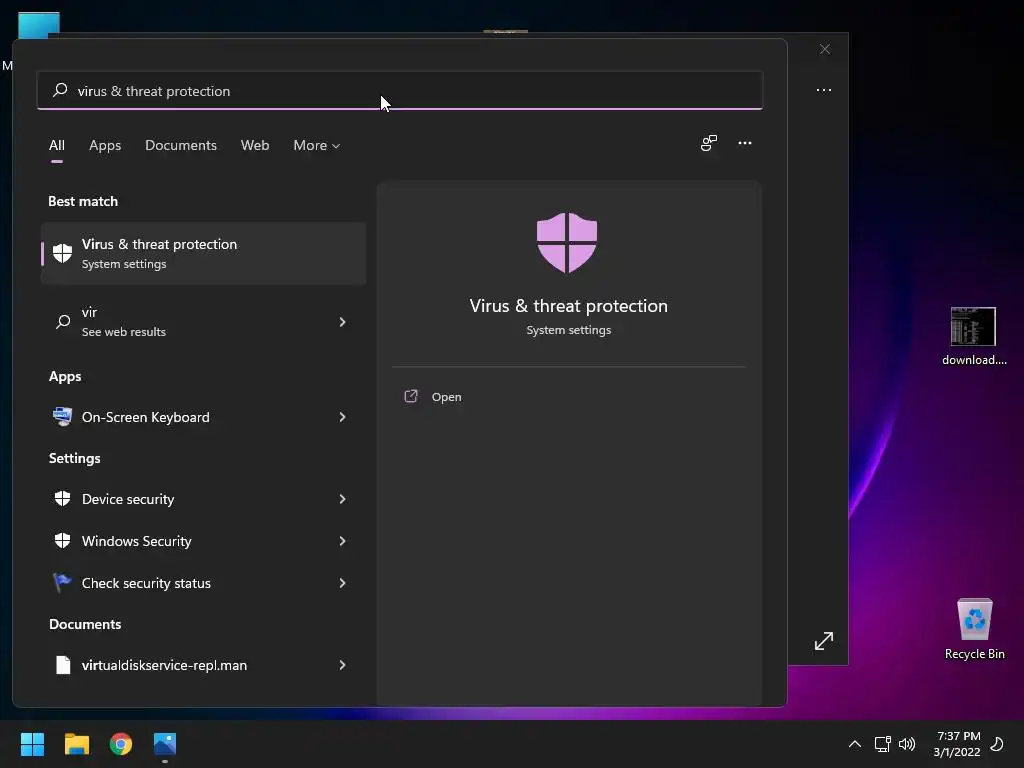Viewport: 1024px width, 768px height.
Task: Open the Device security setting
Action: [x=203, y=499]
